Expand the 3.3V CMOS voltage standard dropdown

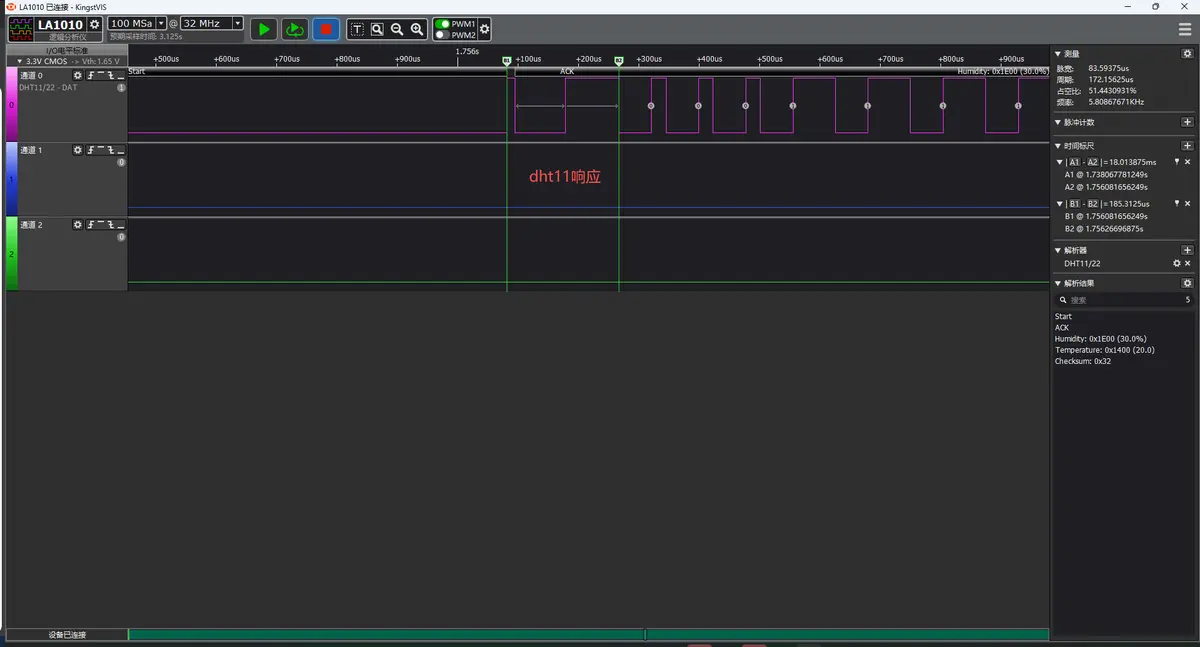coord(20,61)
